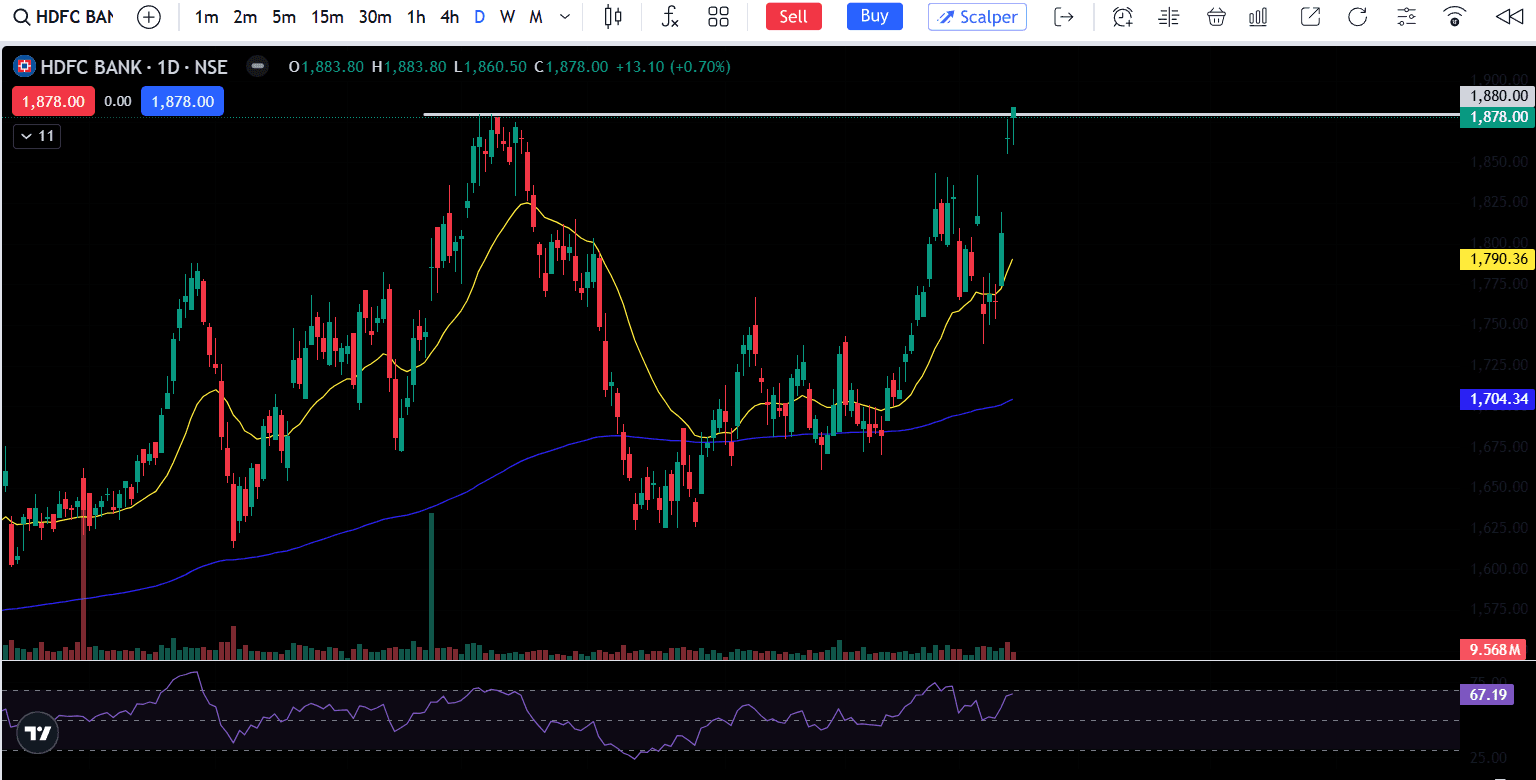Select the 5m timeframe
Viewport: 1536px width, 780px height.
284,17
